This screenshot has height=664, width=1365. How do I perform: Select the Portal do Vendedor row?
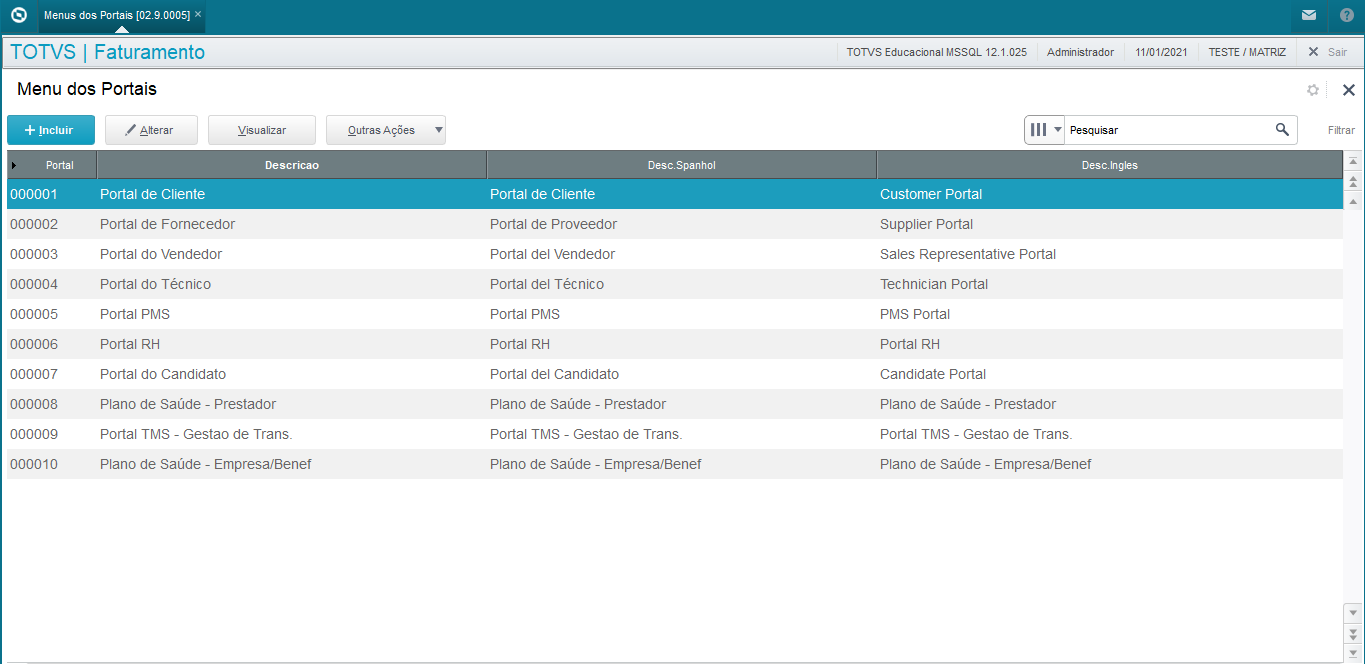click(675, 254)
